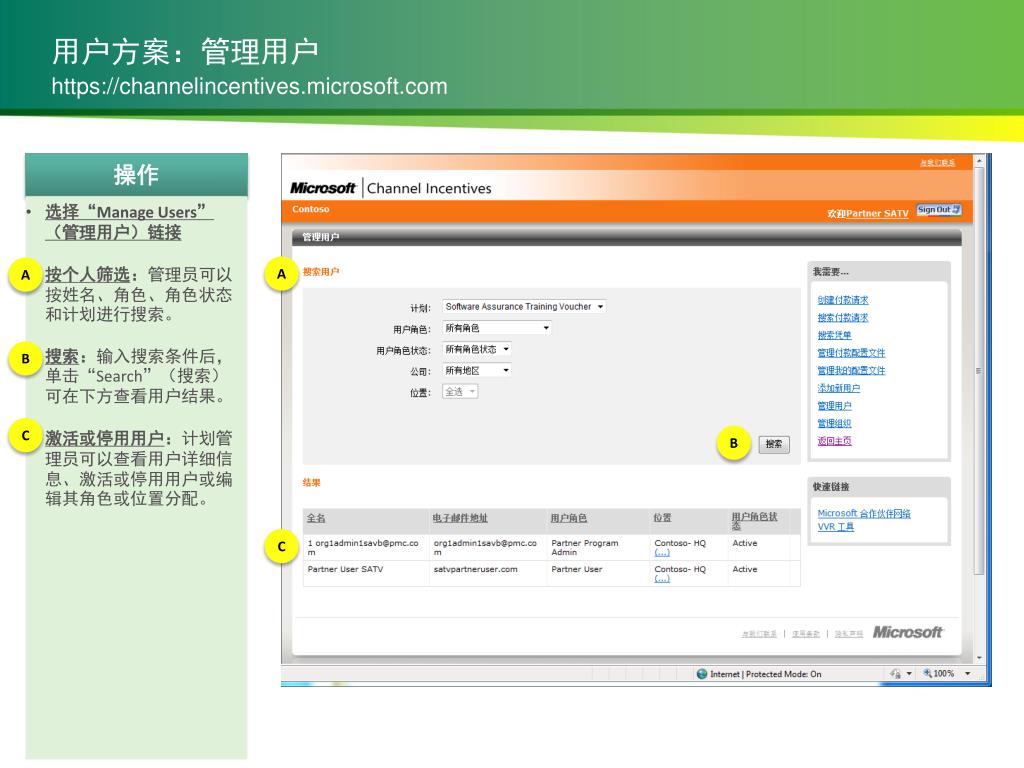The height and width of the screenshot is (768, 1024).
Task: Open the 用户角色 所有角色 dropdown
Action: pos(496,328)
